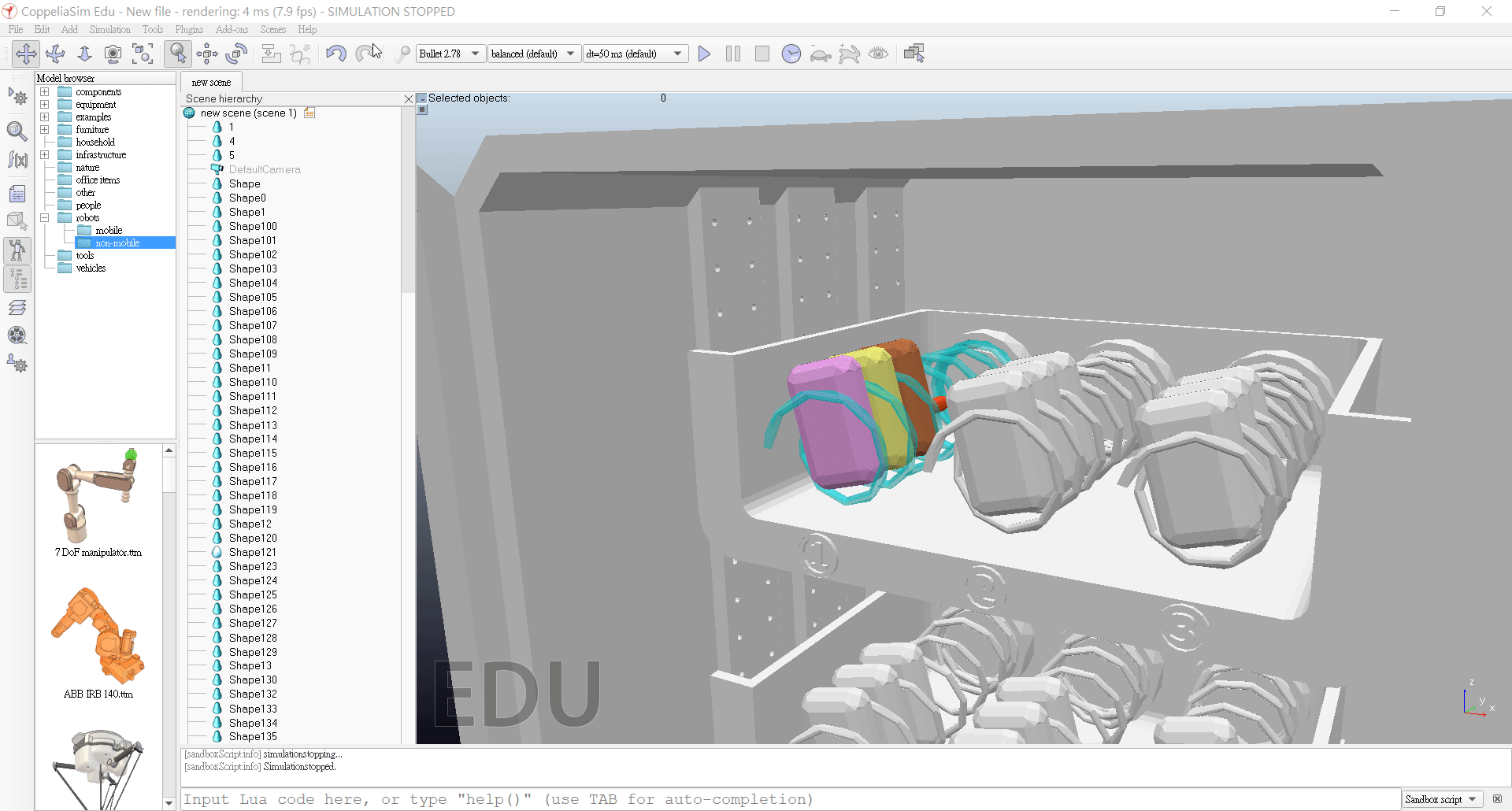
Task: Open the layers icon in left sidebar
Action: click(17, 307)
